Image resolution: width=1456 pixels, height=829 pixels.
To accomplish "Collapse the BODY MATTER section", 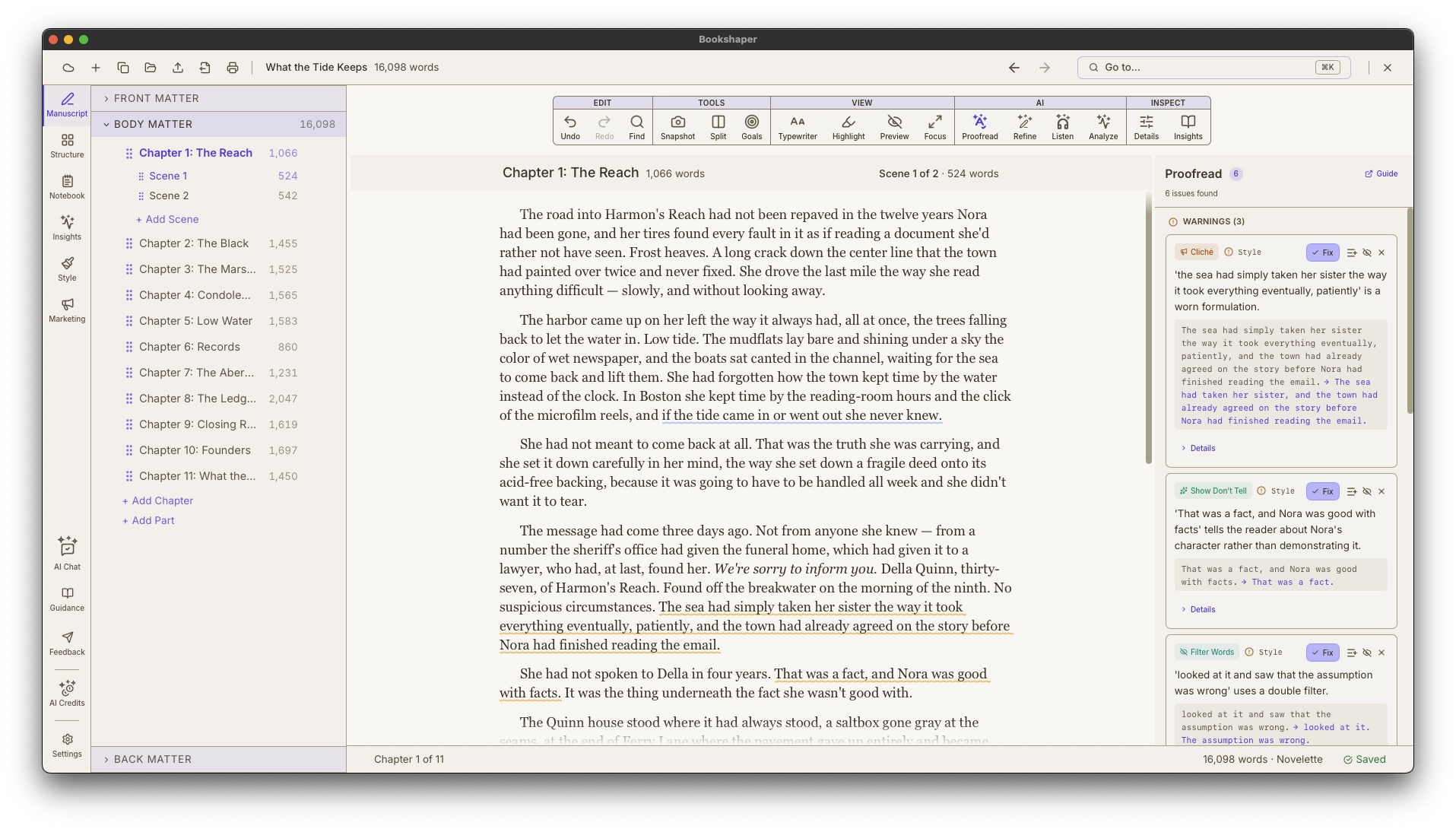I will coord(219,124).
